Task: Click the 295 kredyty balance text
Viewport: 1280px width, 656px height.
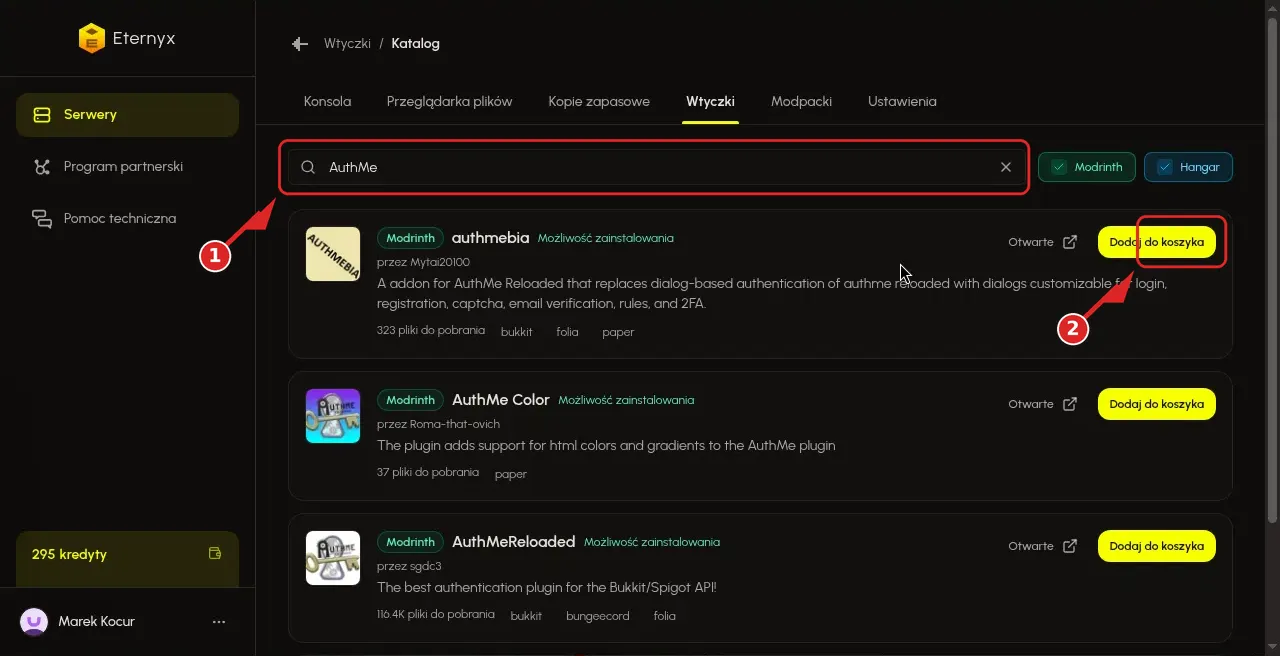Action: click(69, 554)
